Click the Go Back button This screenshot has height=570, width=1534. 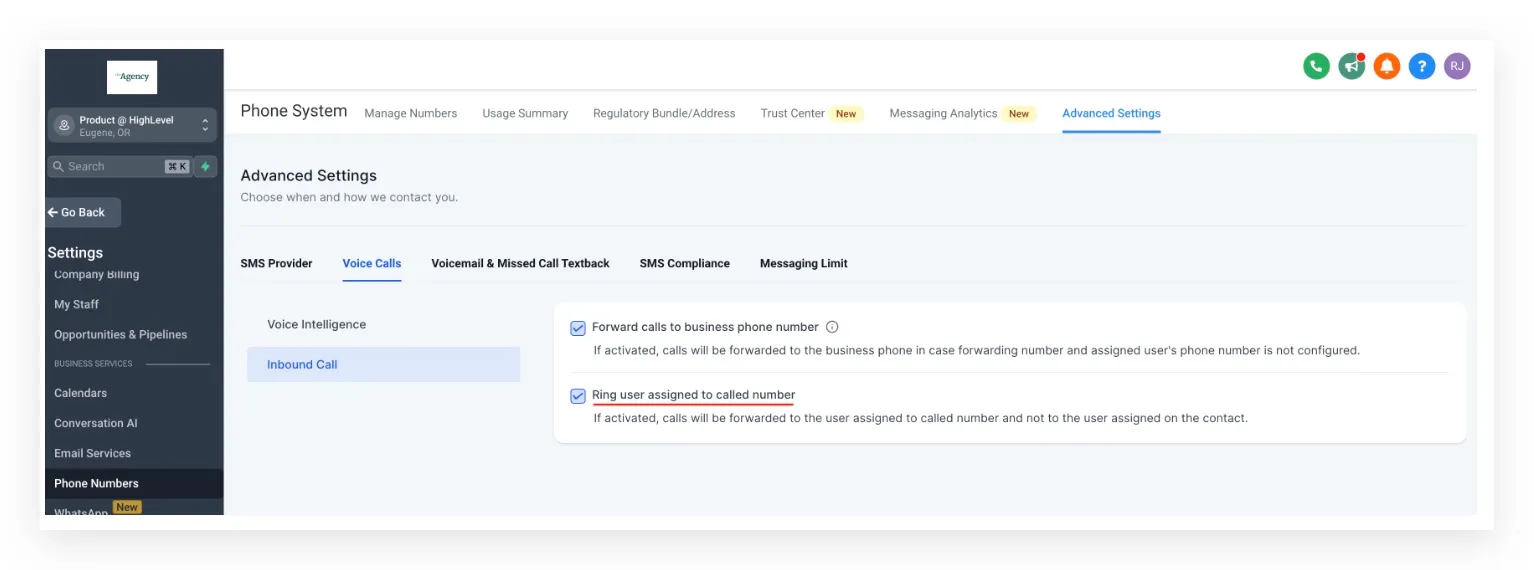(83, 212)
